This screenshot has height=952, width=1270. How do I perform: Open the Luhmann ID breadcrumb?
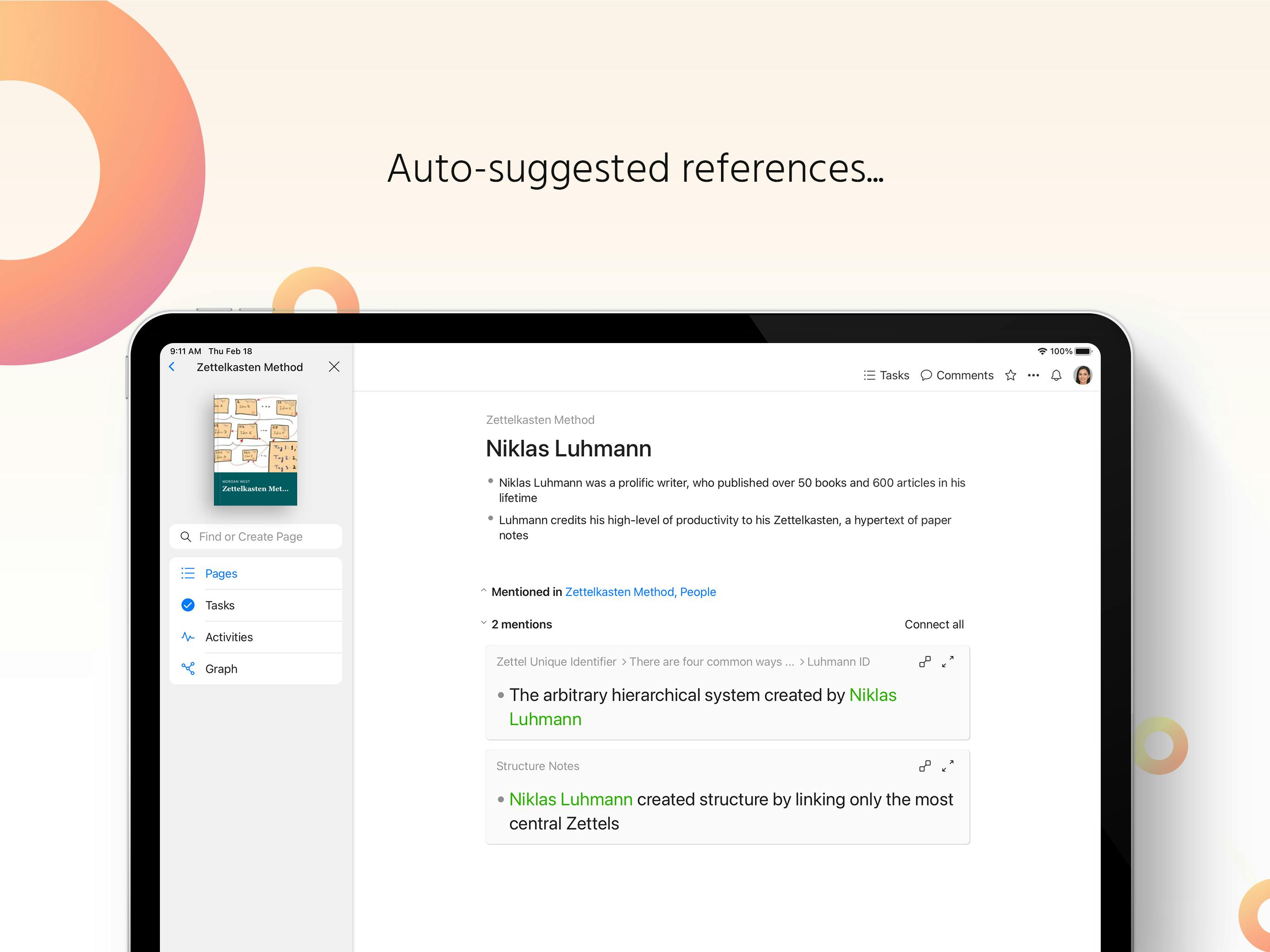838,661
